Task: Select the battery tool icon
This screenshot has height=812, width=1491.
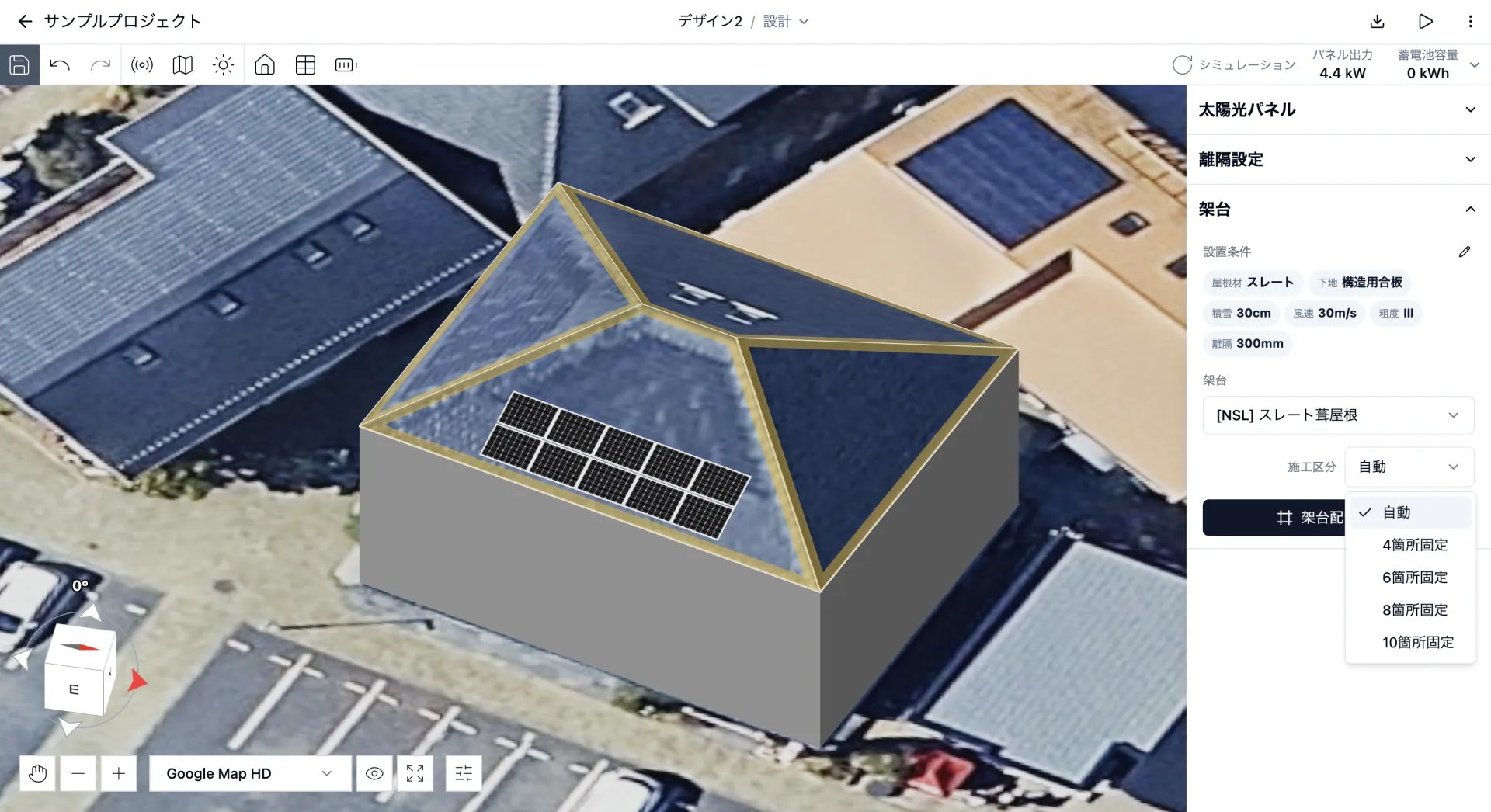Action: (x=346, y=64)
